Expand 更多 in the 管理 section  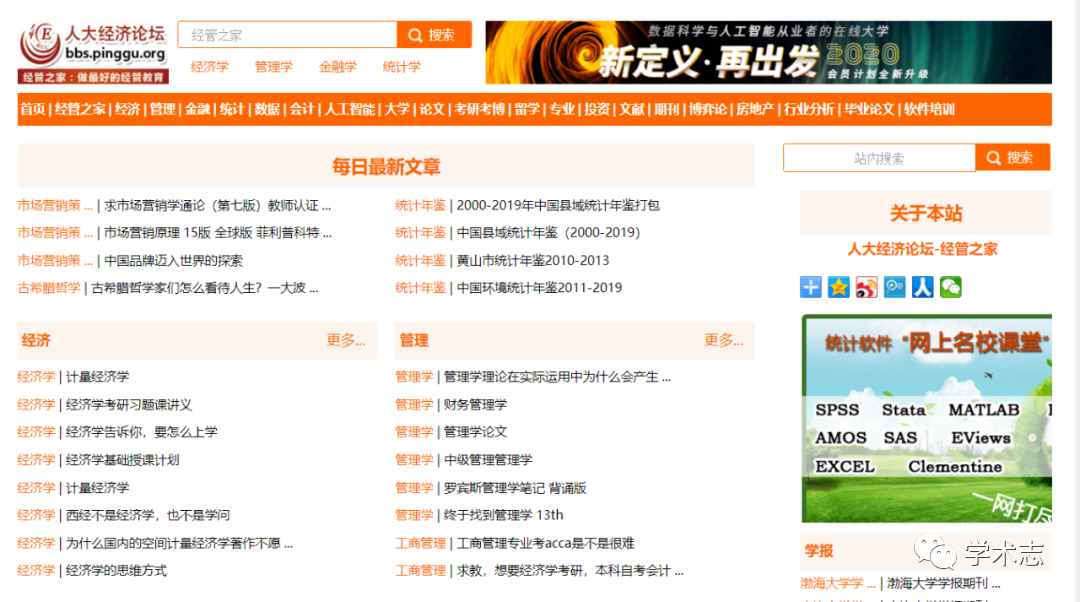[724, 340]
